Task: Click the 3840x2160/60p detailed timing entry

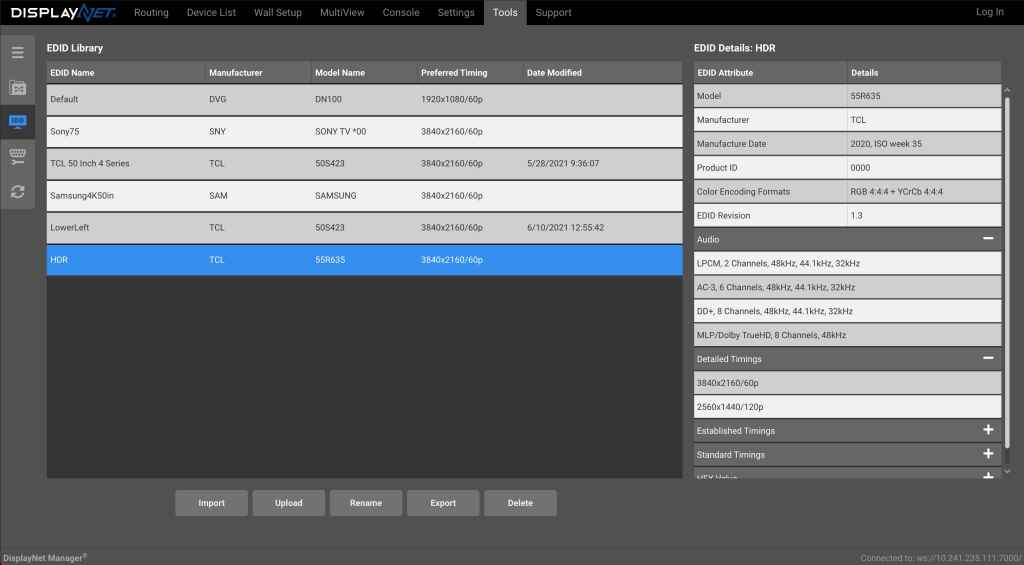Action: click(x=847, y=383)
